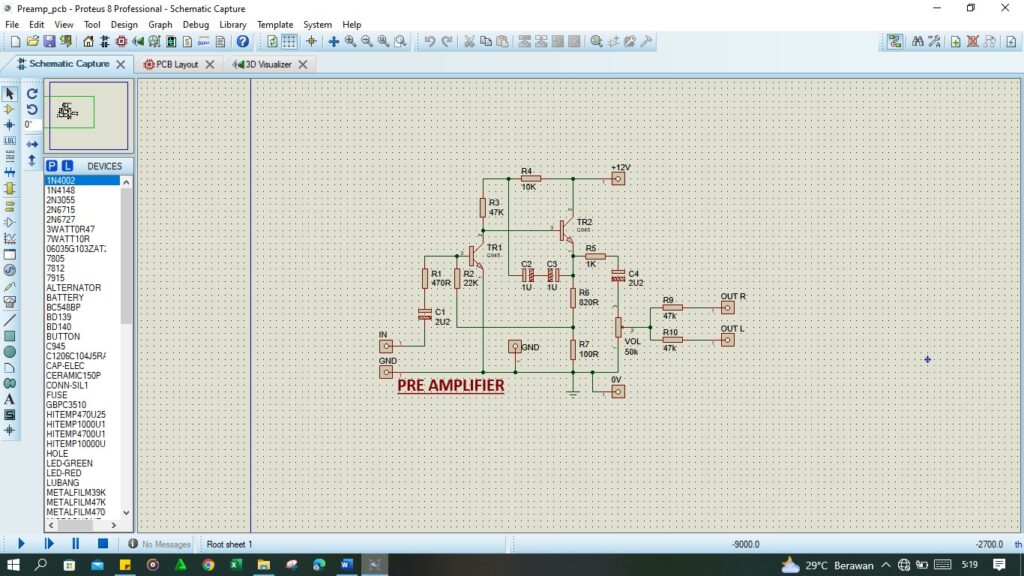
Task: Select the 2D text 'A' tool
Action: point(10,399)
